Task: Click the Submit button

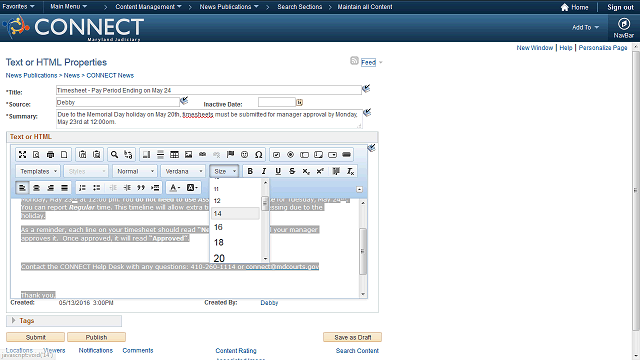Action: click(x=36, y=338)
